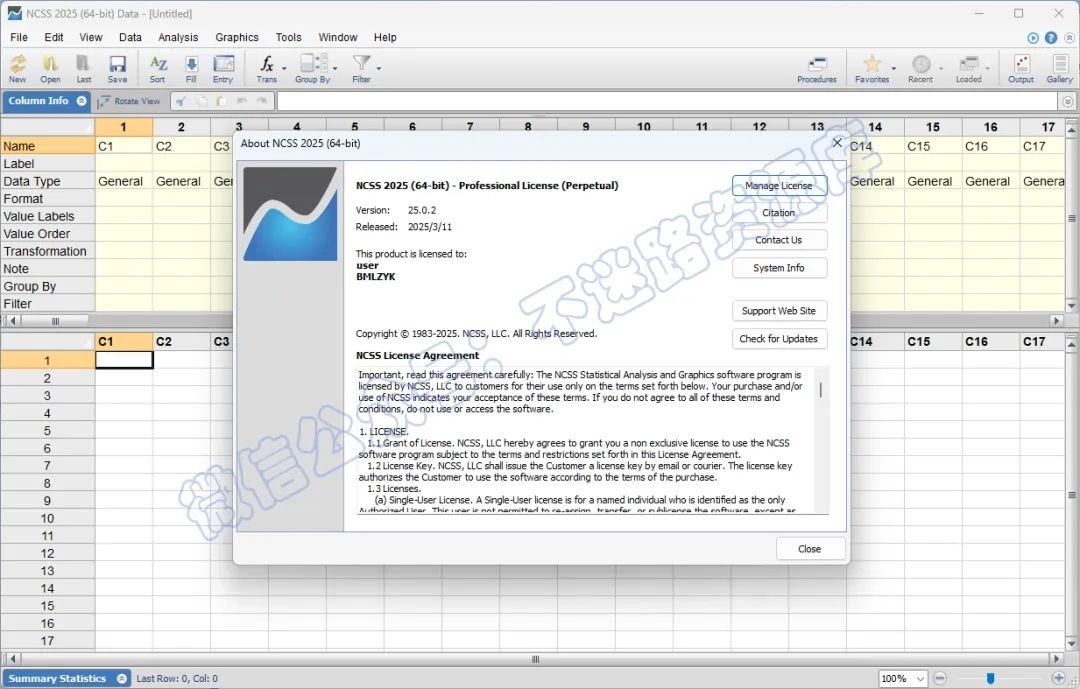Click the Open file toolbar icon
The width and height of the screenshot is (1080, 689).
tap(50, 68)
